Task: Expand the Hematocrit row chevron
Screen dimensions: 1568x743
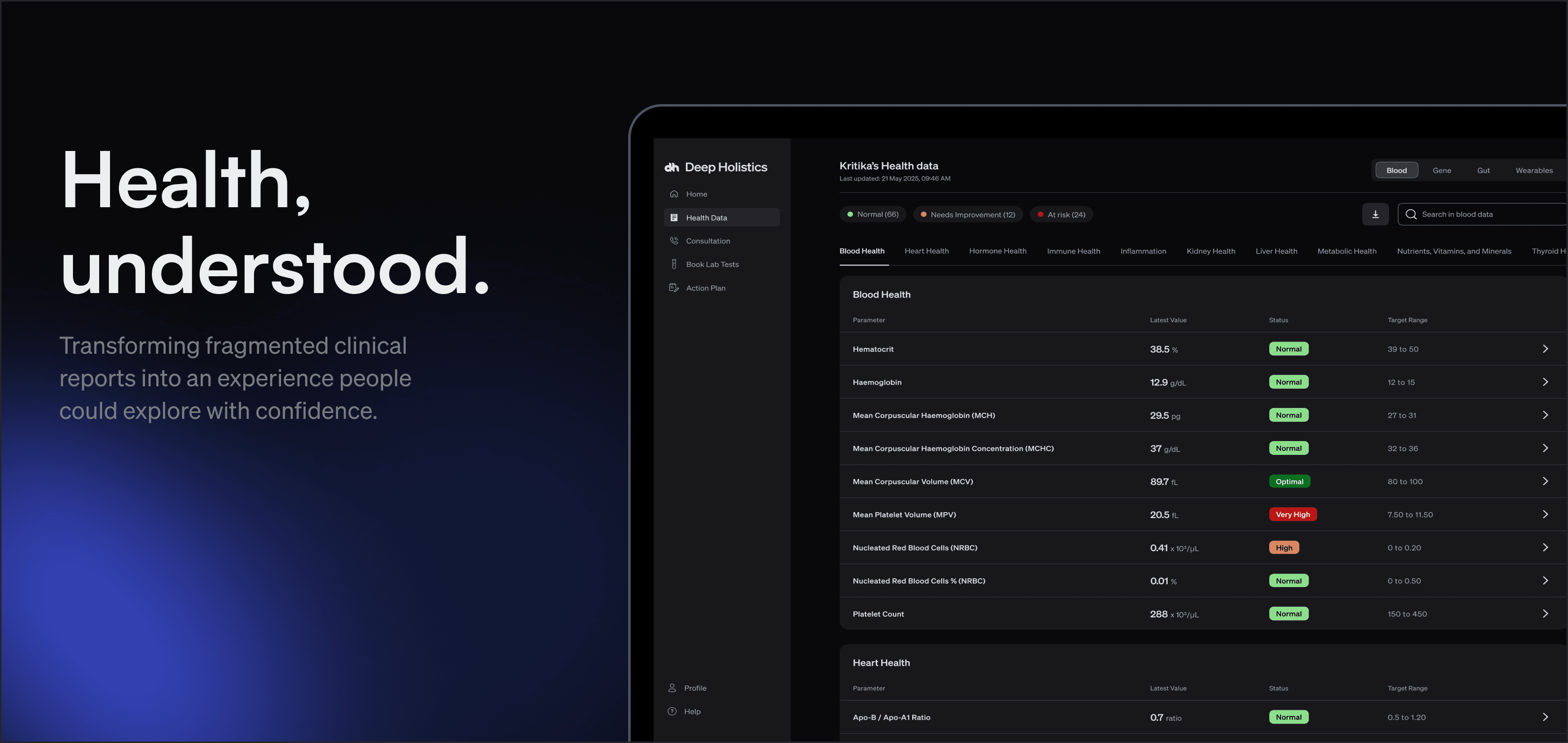Action: pyautogui.click(x=1545, y=349)
